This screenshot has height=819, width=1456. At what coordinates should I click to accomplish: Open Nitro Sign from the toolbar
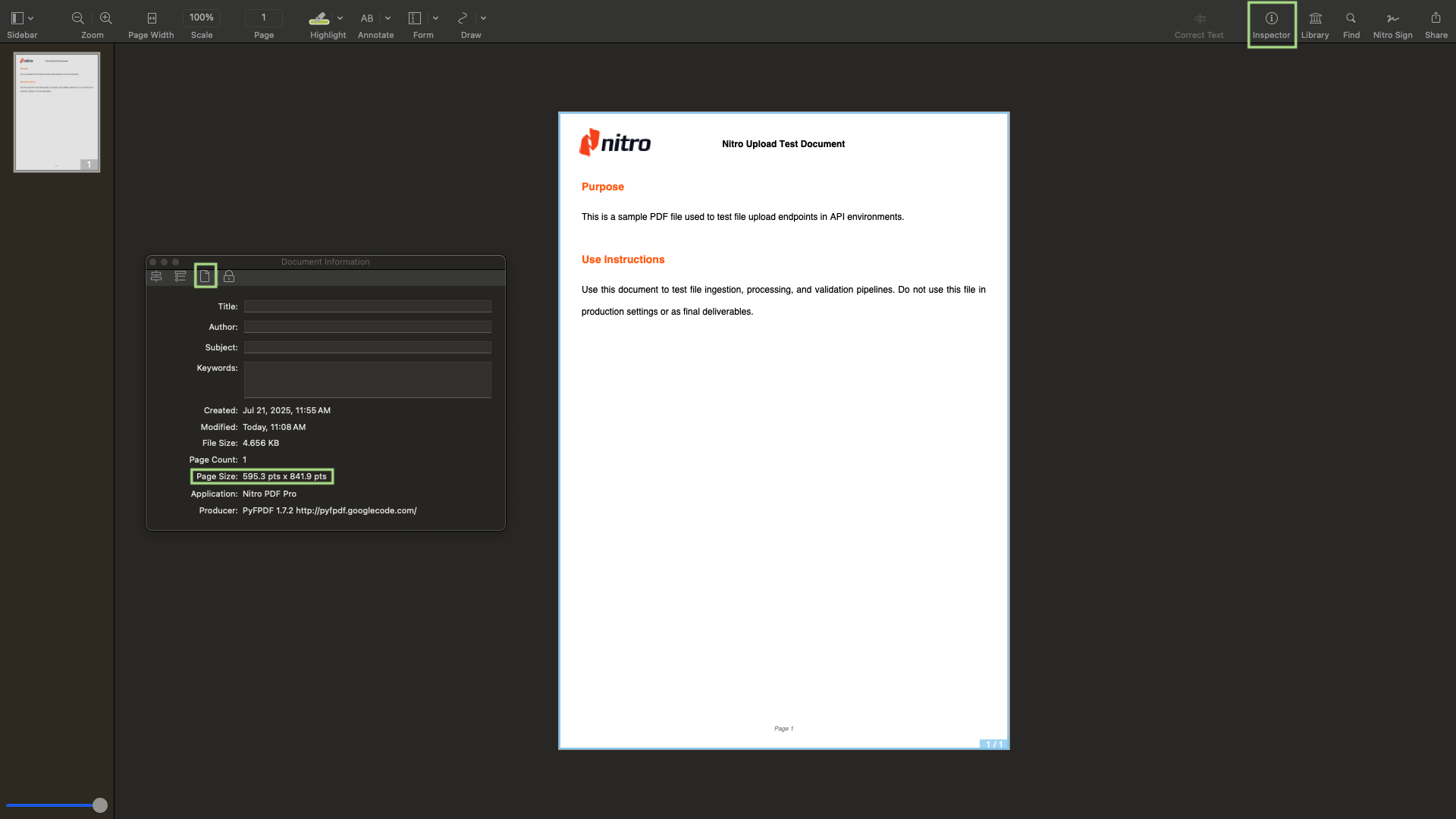1392,18
